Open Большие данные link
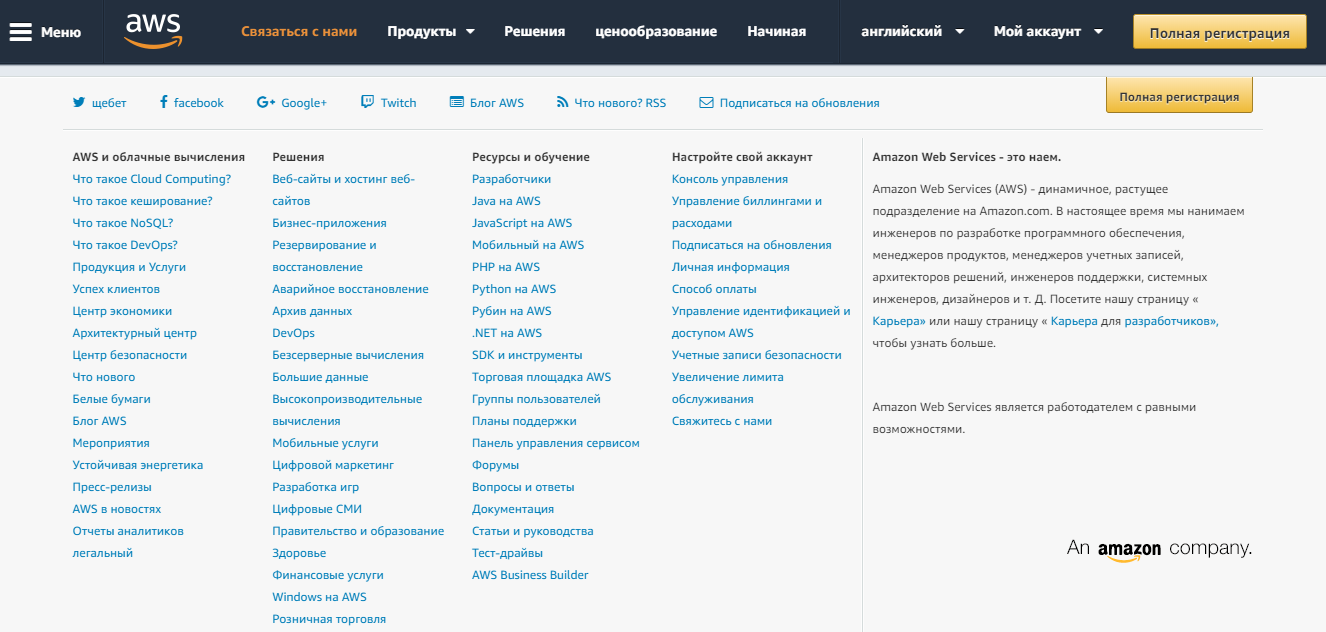Viewport: 1326px width, 632px height. [x=320, y=377]
